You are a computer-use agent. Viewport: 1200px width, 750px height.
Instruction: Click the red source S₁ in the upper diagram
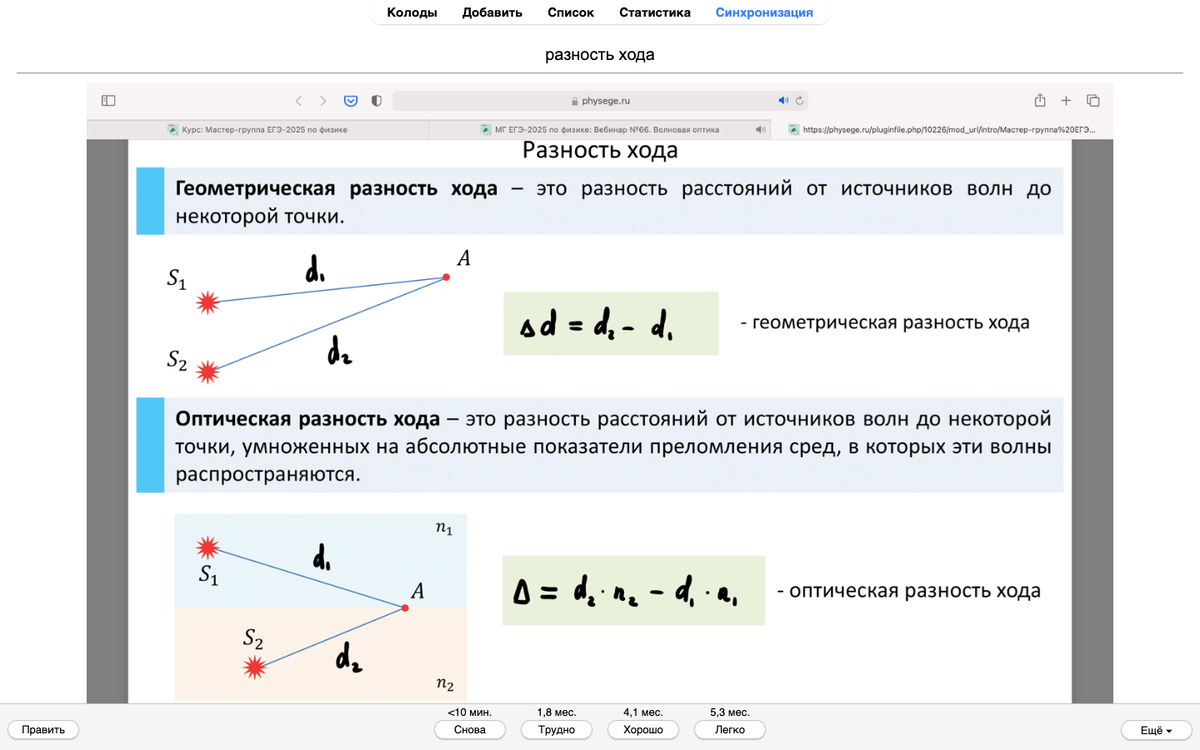(207, 303)
